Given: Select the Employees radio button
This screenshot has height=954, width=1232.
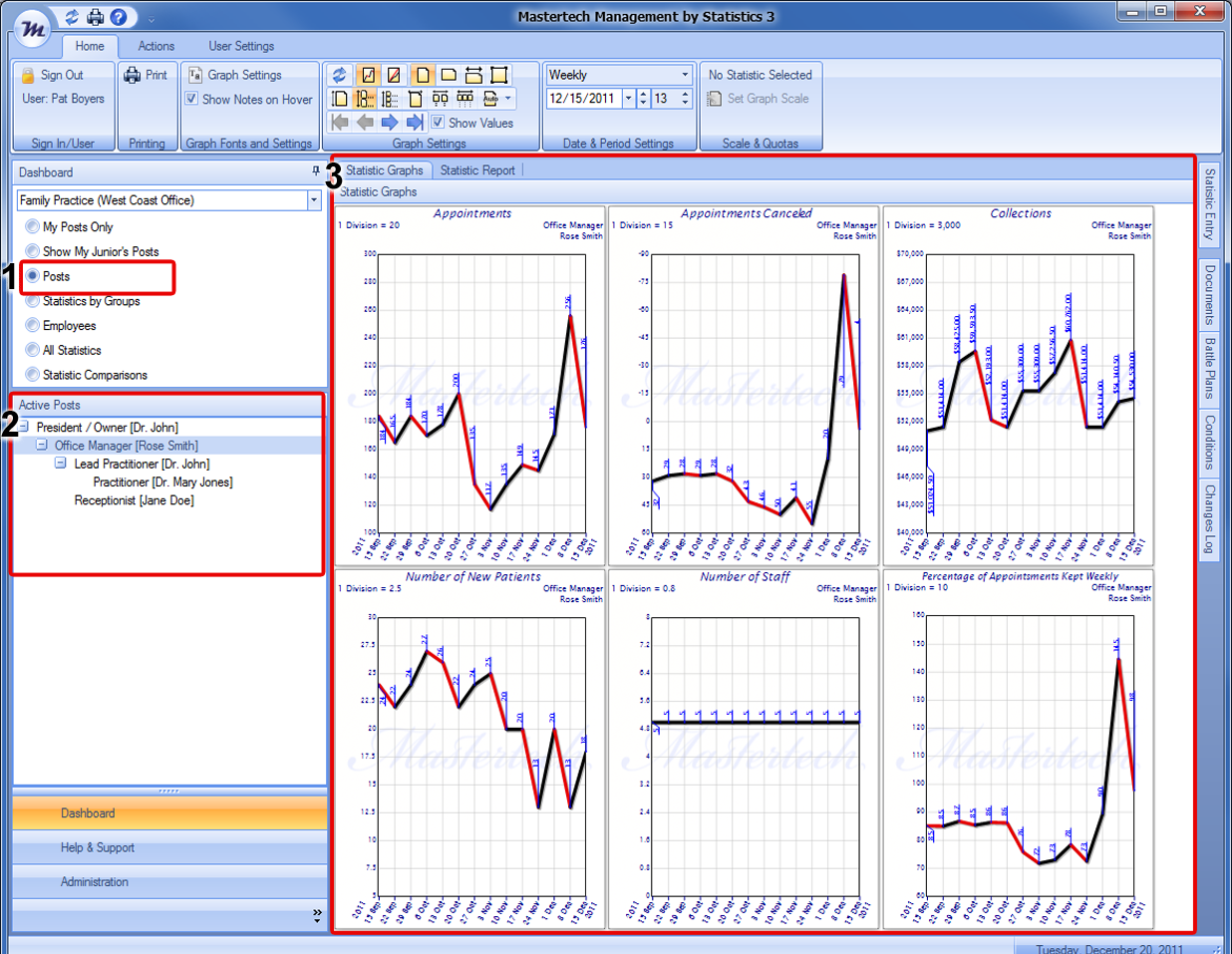Looking at the screenshot, I should (33, 325).
